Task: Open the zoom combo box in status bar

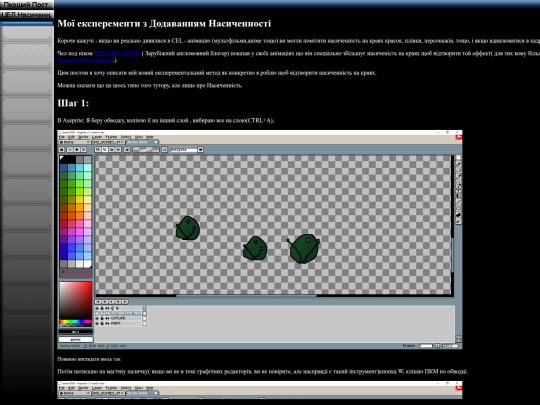Action: (x=450, y=345)
